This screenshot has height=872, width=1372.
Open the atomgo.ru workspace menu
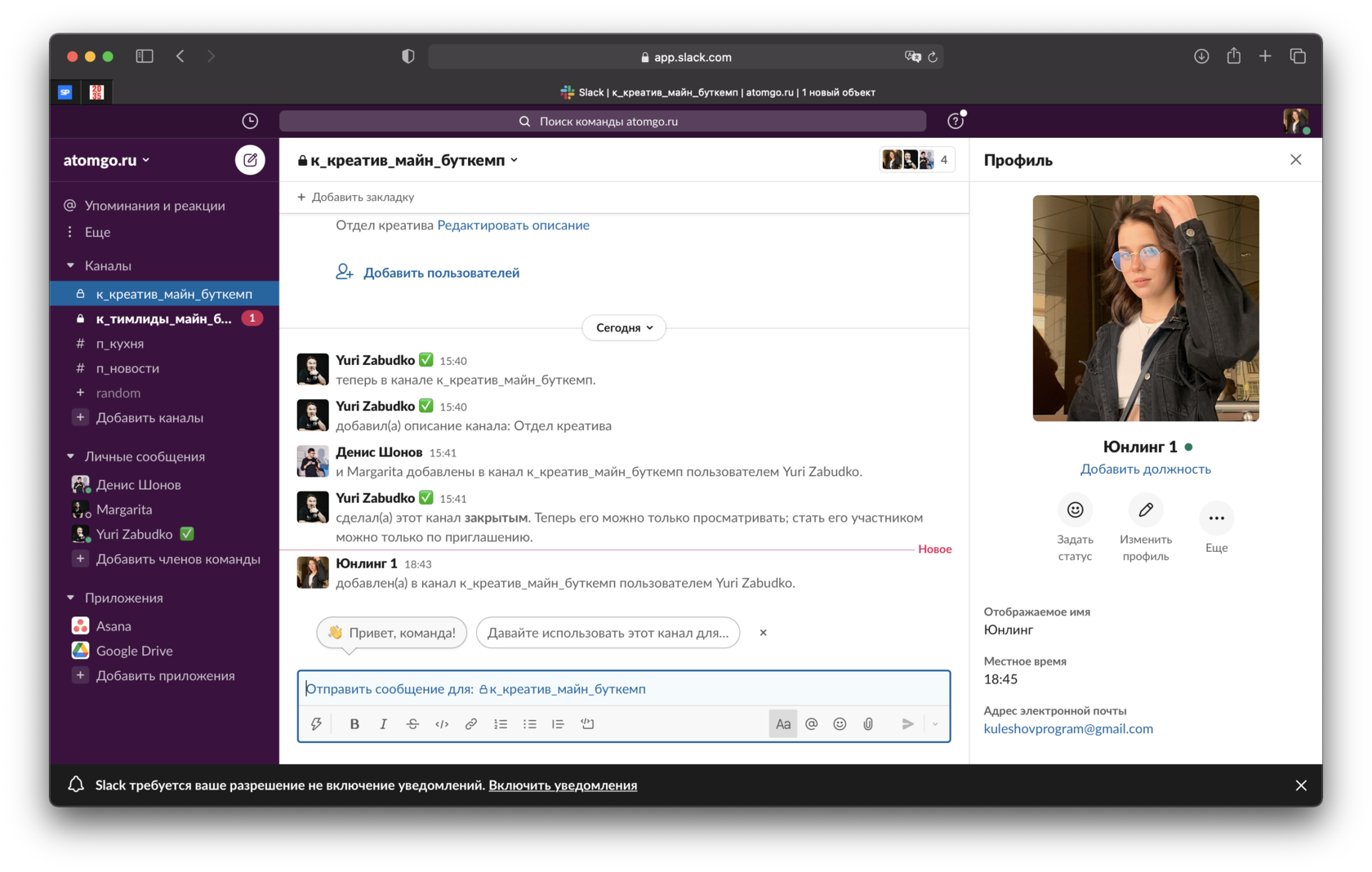pyautogui.click(x=107, y=160)
